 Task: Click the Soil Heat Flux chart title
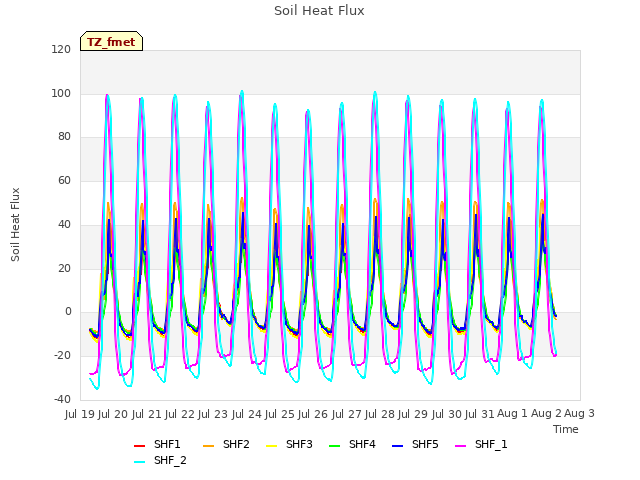click(x=319, y=11)
